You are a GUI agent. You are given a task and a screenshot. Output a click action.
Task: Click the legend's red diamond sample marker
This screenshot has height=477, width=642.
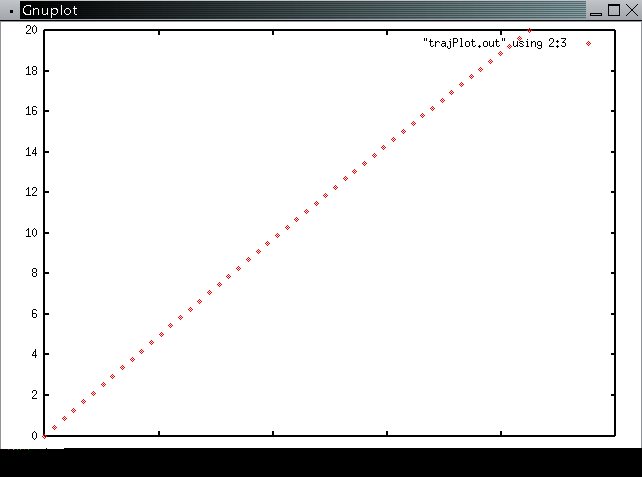click(588, 43)
